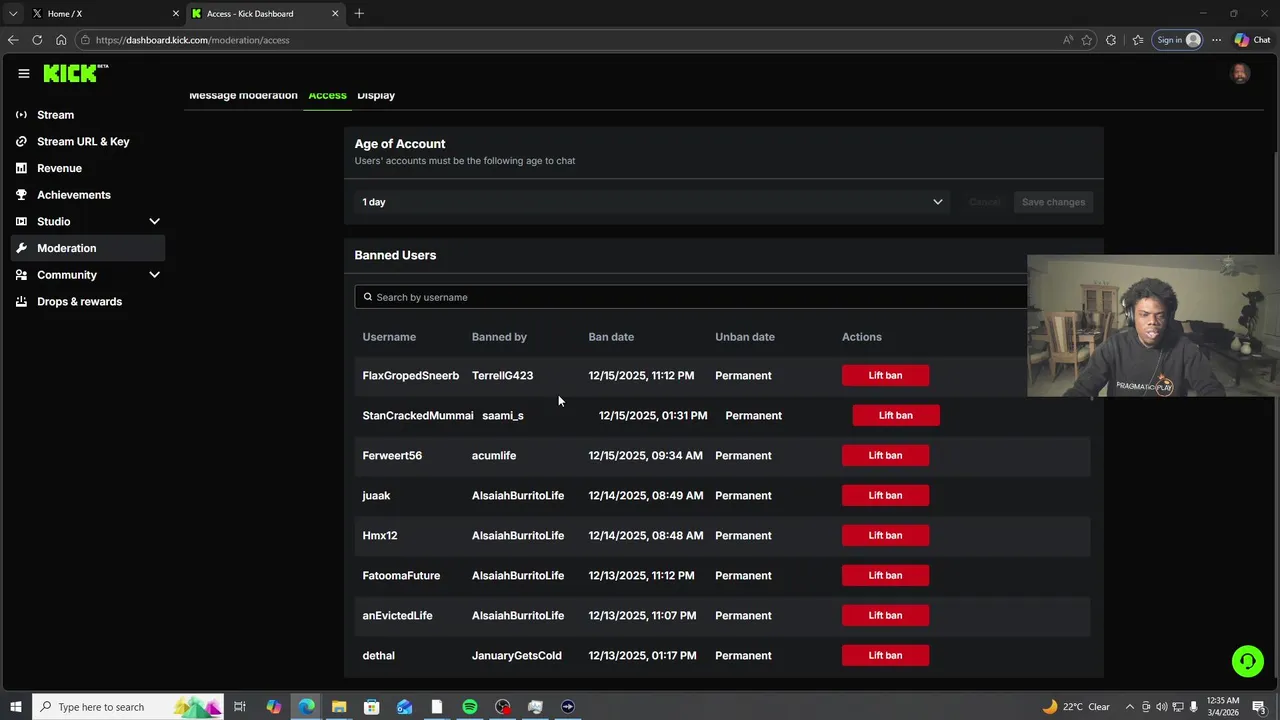Refresh the current page

click(x=37, y=40)
